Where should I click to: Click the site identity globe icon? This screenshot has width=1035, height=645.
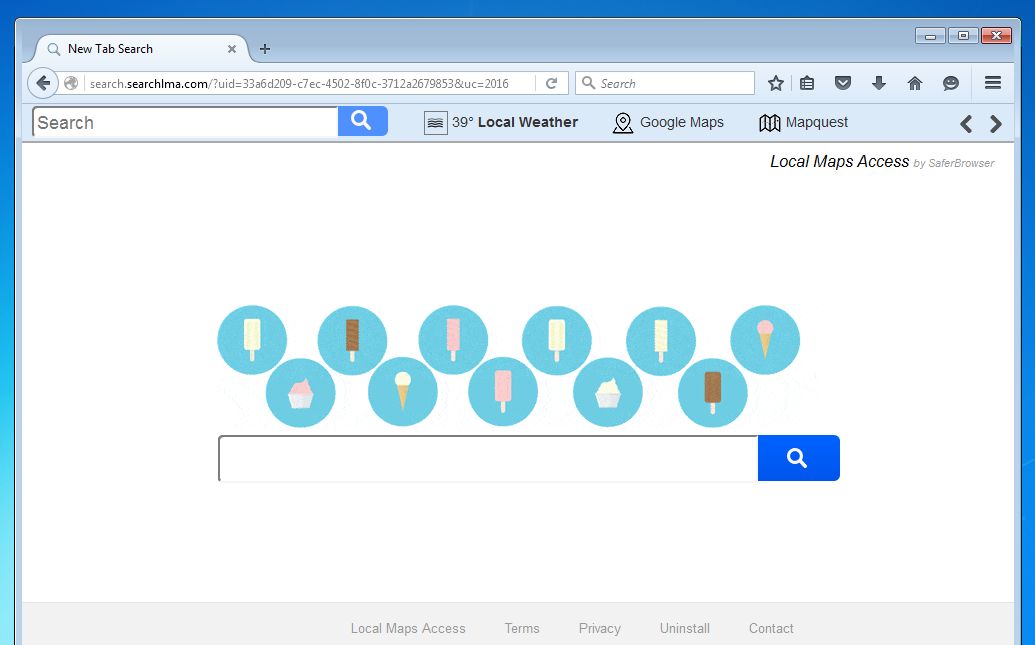point(71,83)
